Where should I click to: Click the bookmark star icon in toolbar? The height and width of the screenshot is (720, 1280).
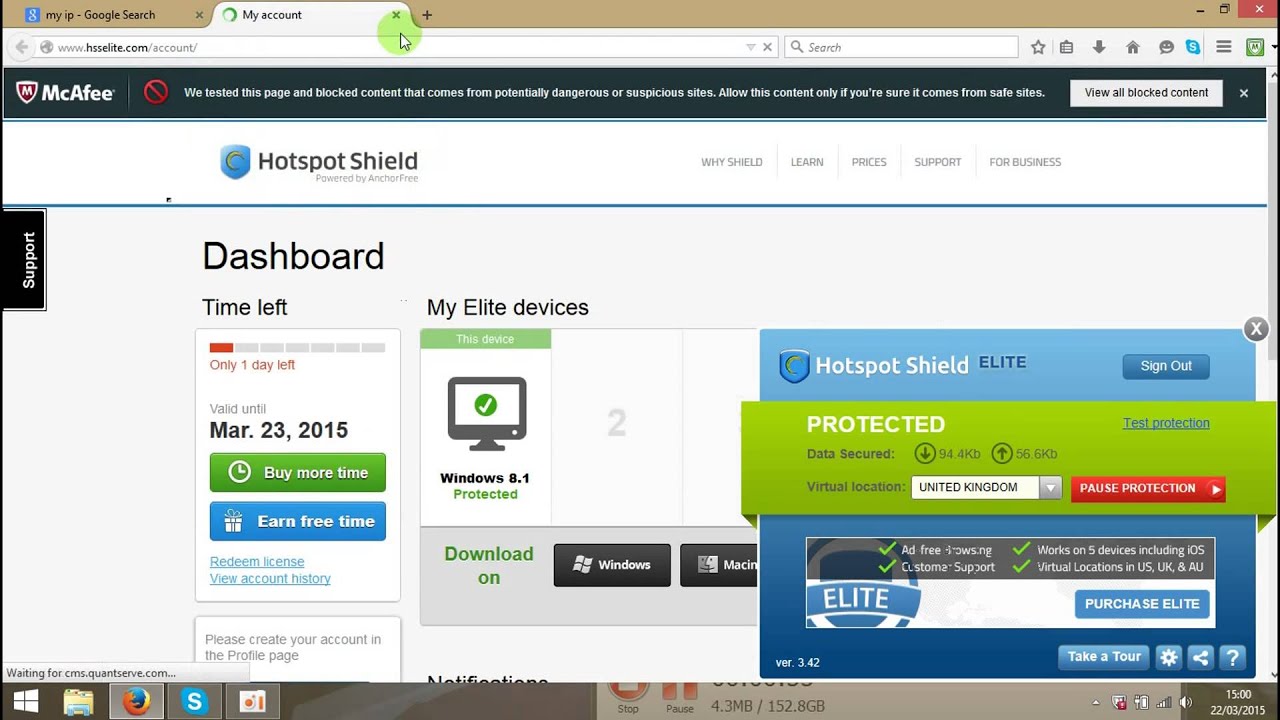pos(1038,47)
